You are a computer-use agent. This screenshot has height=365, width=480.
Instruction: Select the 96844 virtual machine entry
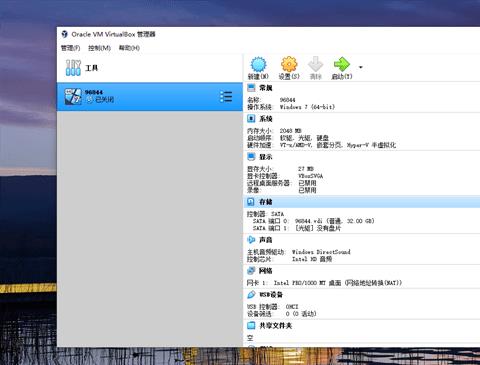[x=150, y=97]
